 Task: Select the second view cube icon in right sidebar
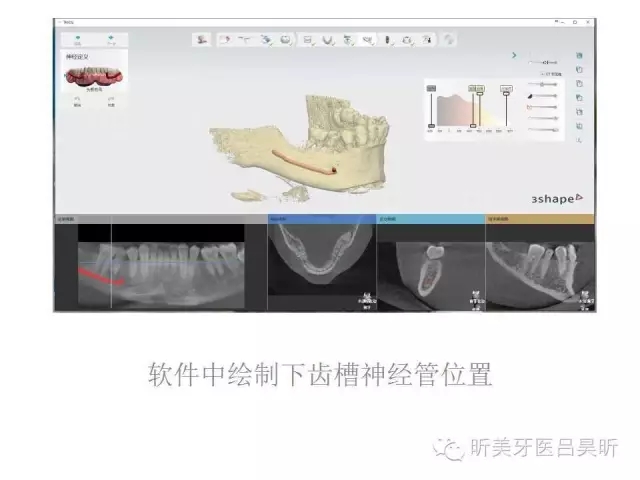pyautogui.click(x=580, y=70)
